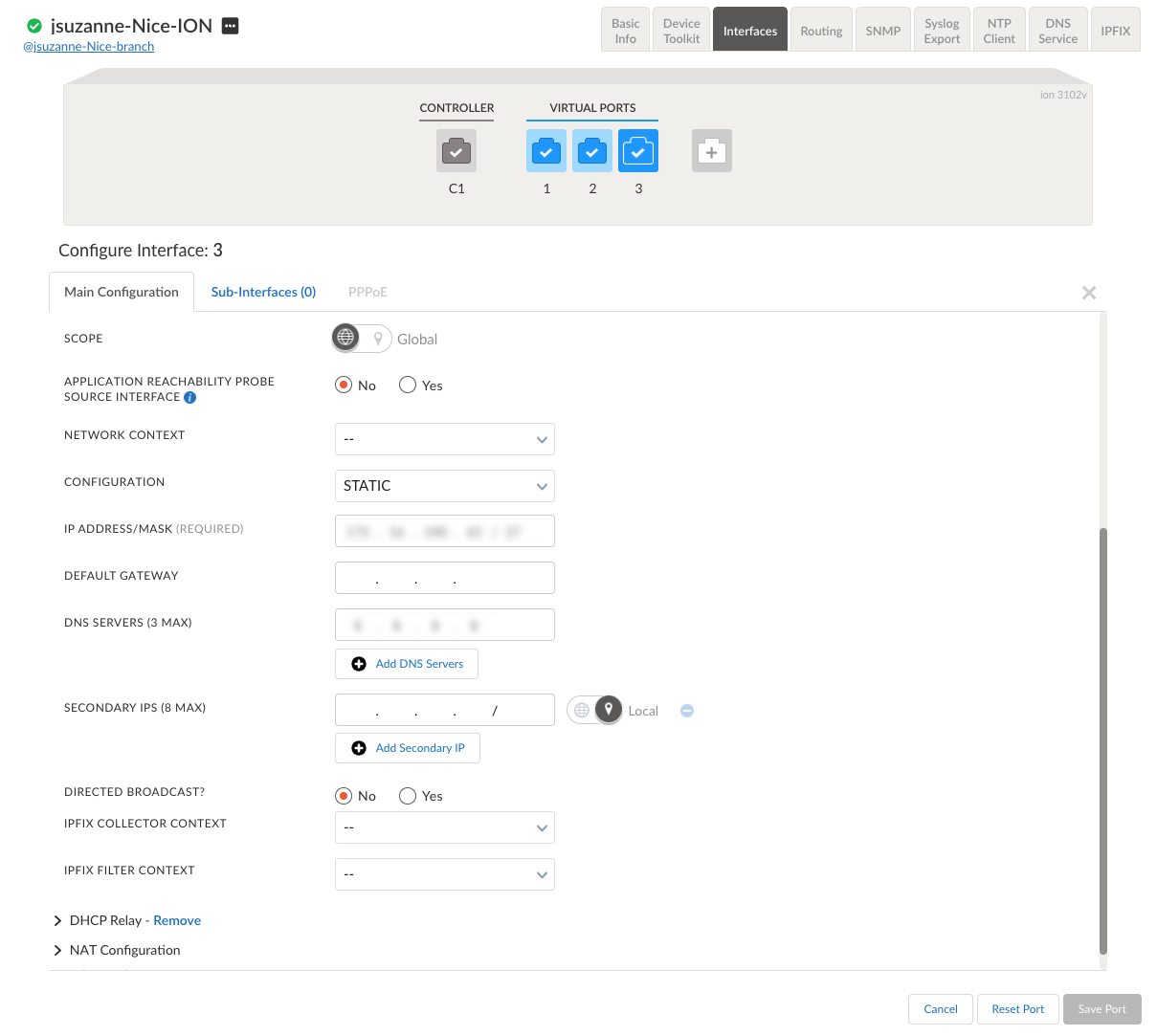This screenshot has height=1036, width=1157.
Task: Click the green device status check icon
Action: tap(34, 26)
